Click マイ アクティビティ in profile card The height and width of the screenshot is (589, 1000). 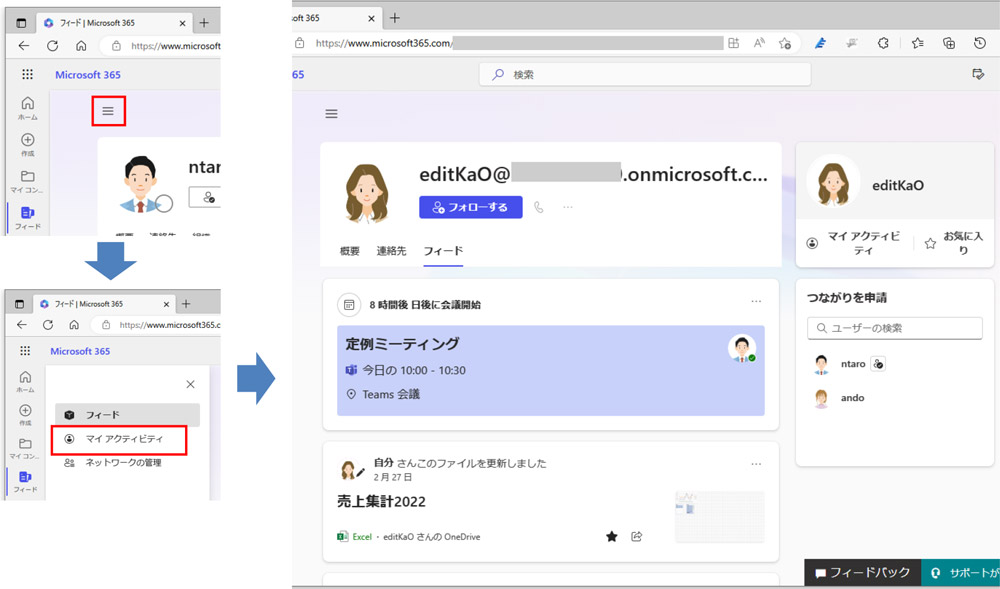[856, 243]
